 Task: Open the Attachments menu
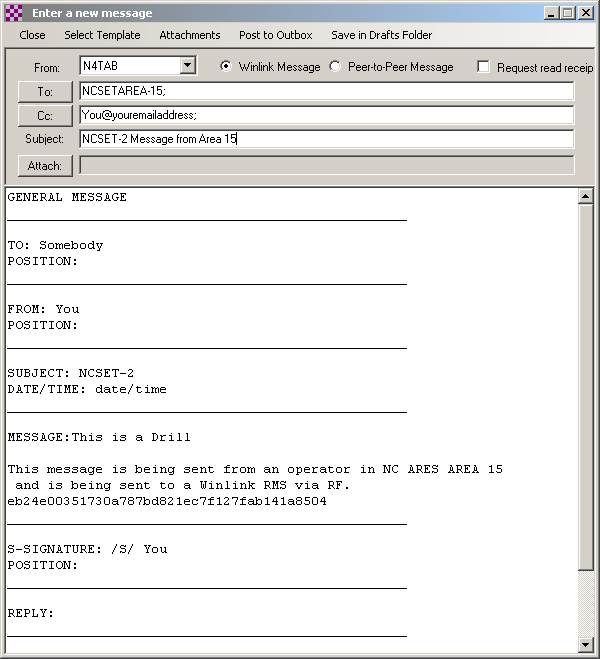point(189,35)
